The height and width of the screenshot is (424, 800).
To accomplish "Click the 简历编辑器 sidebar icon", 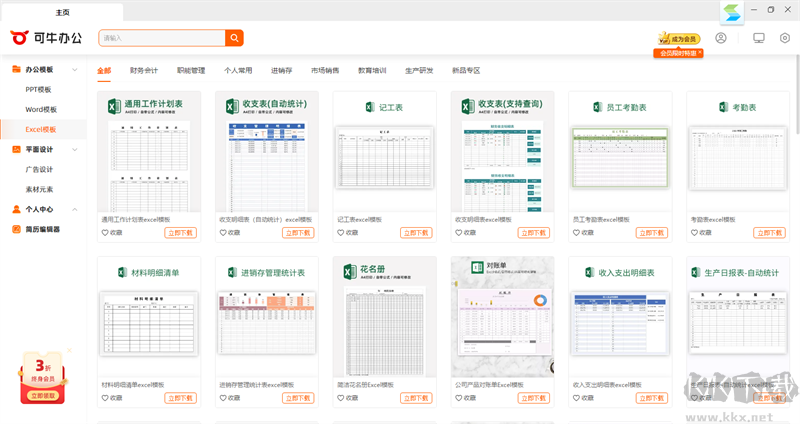I will coord(16,229).
